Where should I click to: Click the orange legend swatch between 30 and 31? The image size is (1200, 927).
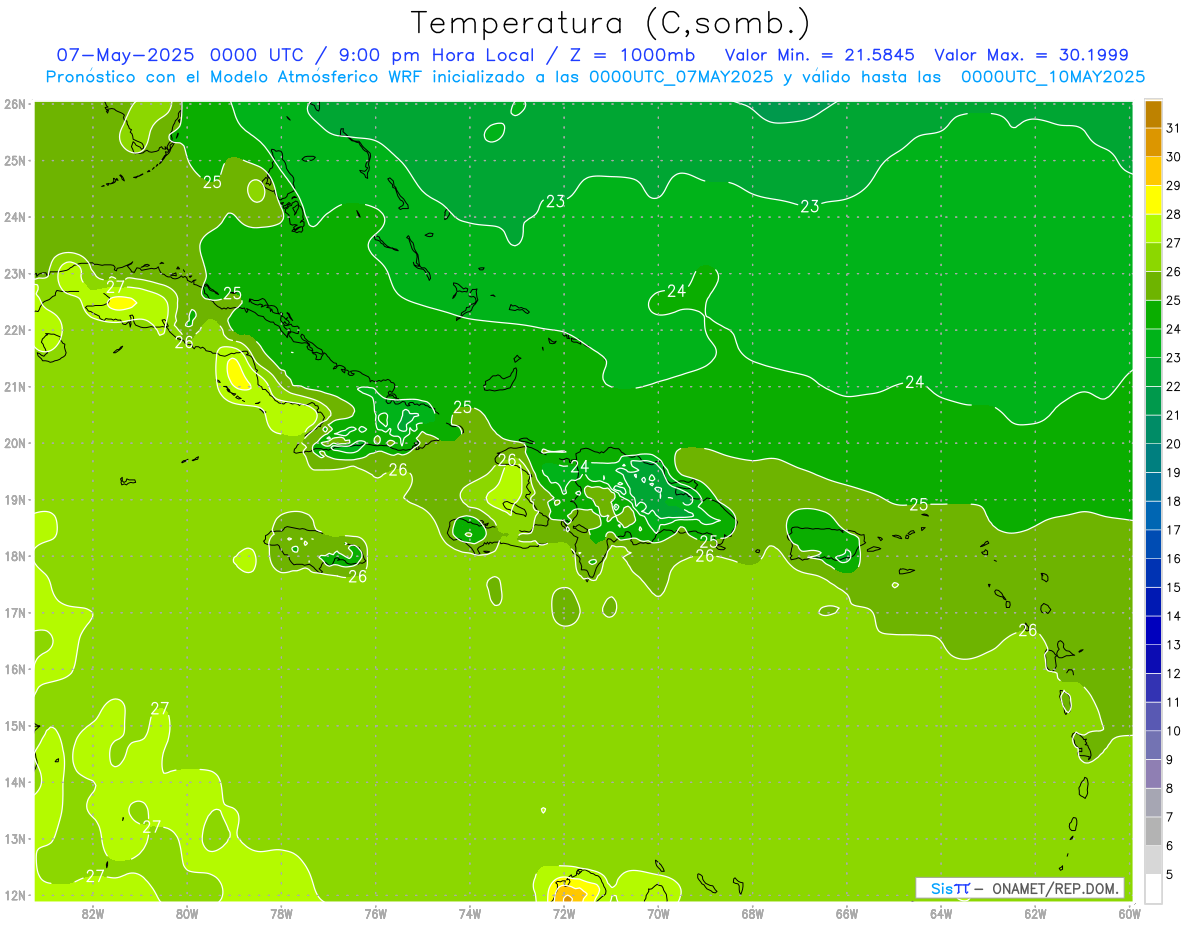coord(1153,143)
